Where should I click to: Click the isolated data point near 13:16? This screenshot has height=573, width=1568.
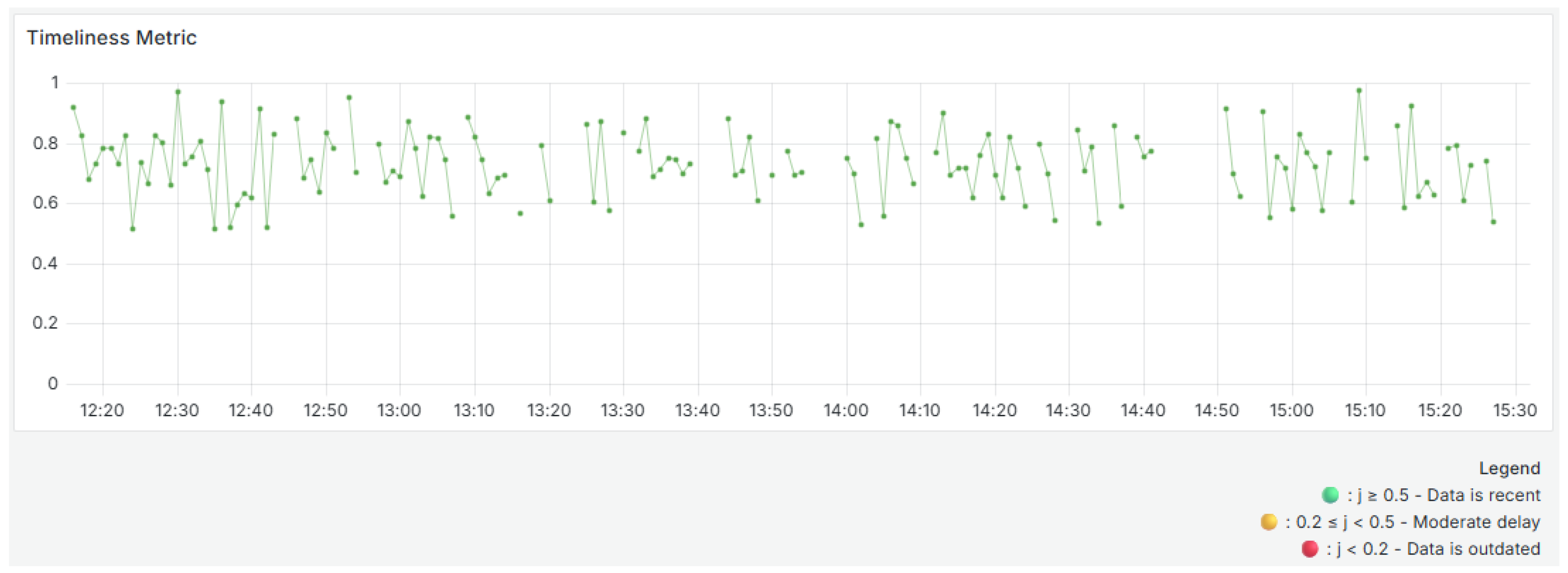tap(520, 213)
